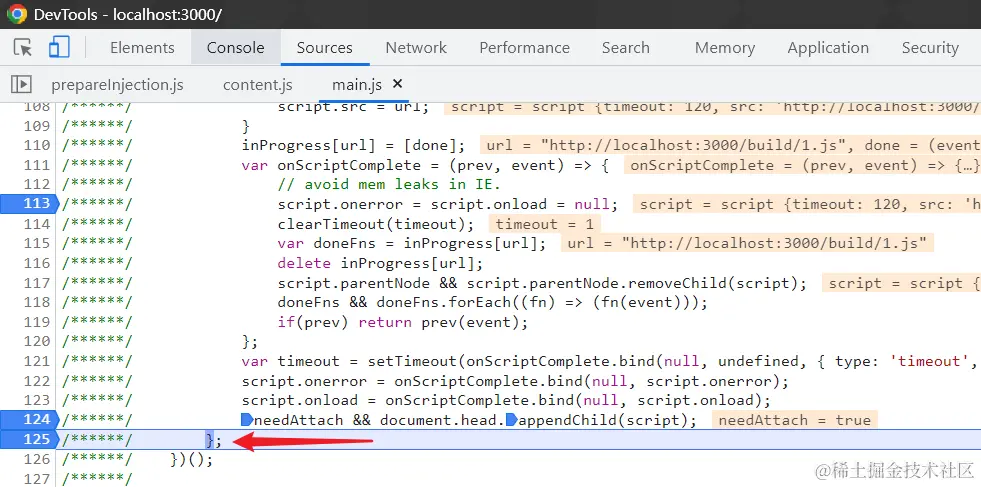Go to the Performance panel tab
981x487 pixels.
click(524, 48)
